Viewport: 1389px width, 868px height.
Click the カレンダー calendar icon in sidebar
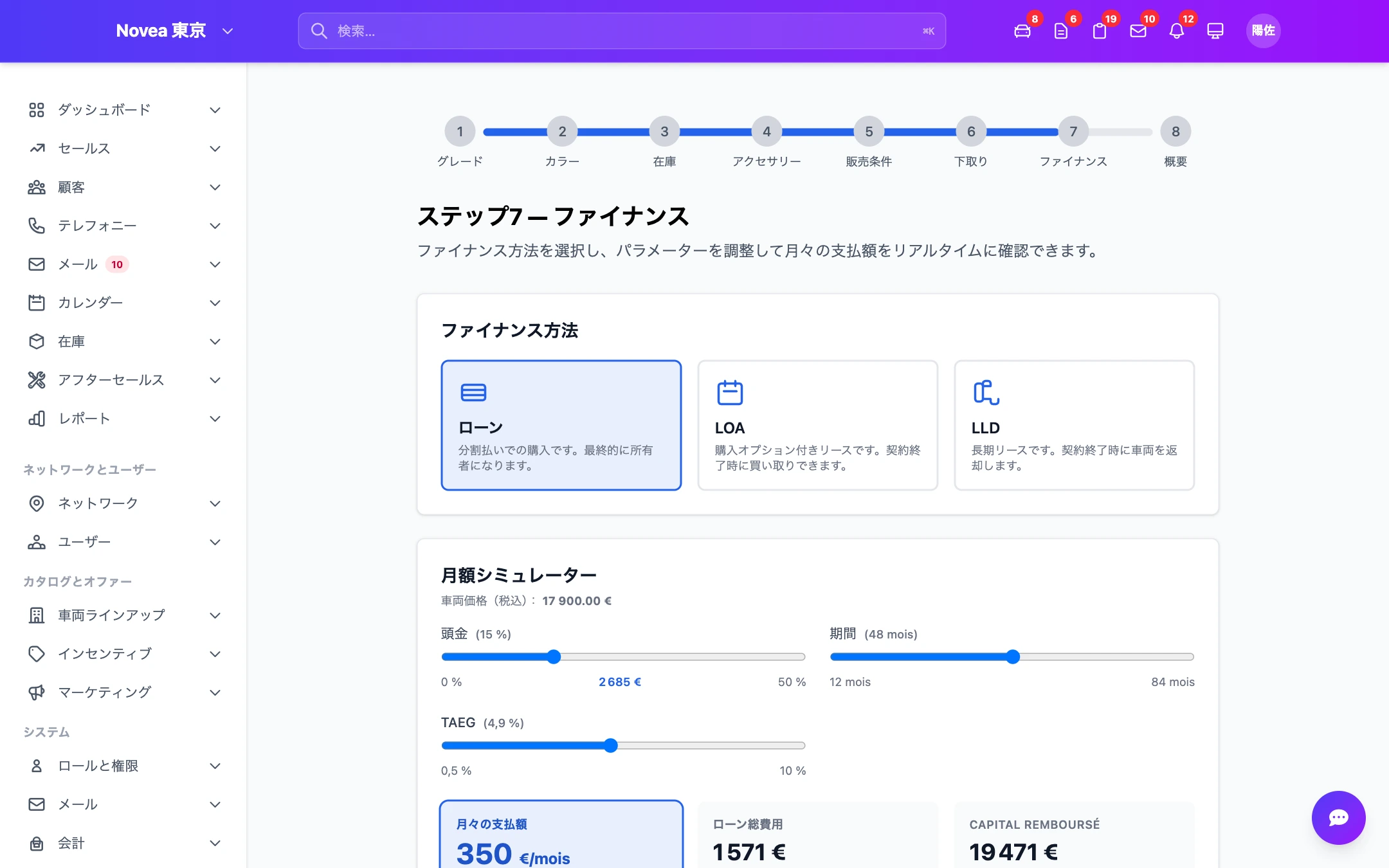point(37,303)
